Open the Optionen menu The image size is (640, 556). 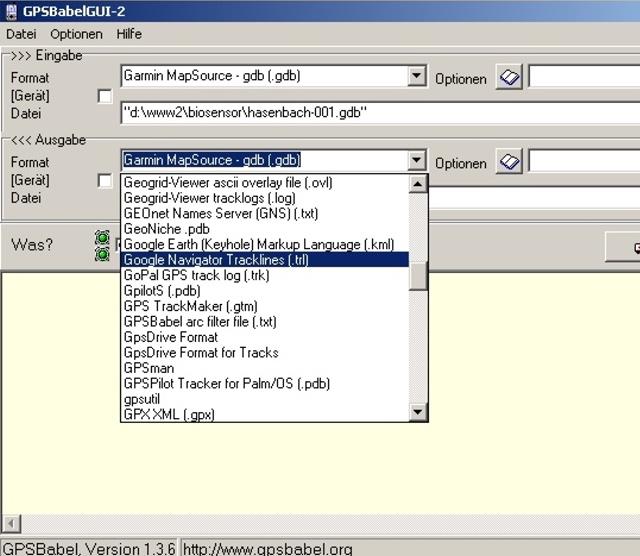click(x=76, y=34)
